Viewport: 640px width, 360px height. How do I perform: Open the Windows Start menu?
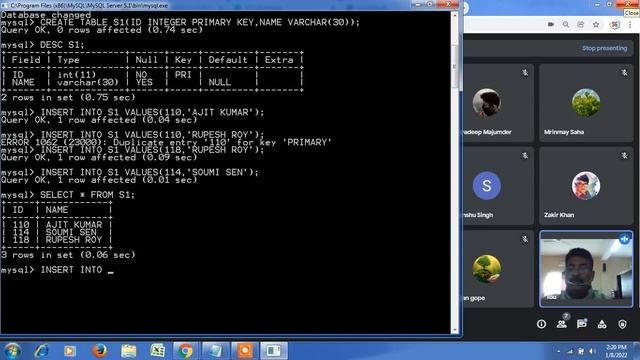(x=12, y=351)
